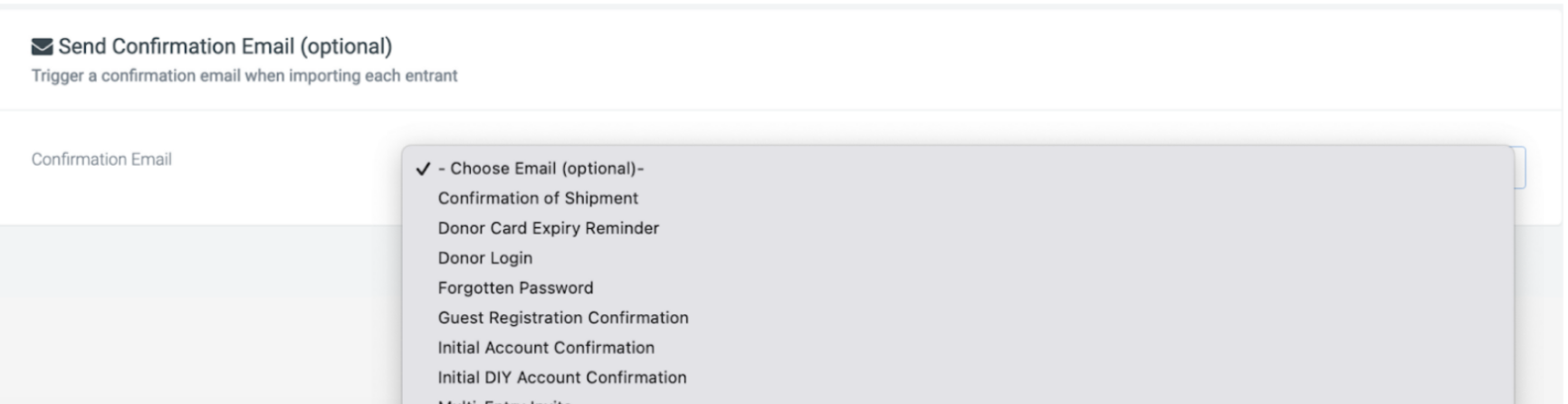
Task: Select Guest Registration Confirmation email
Action: coord(958,318)
